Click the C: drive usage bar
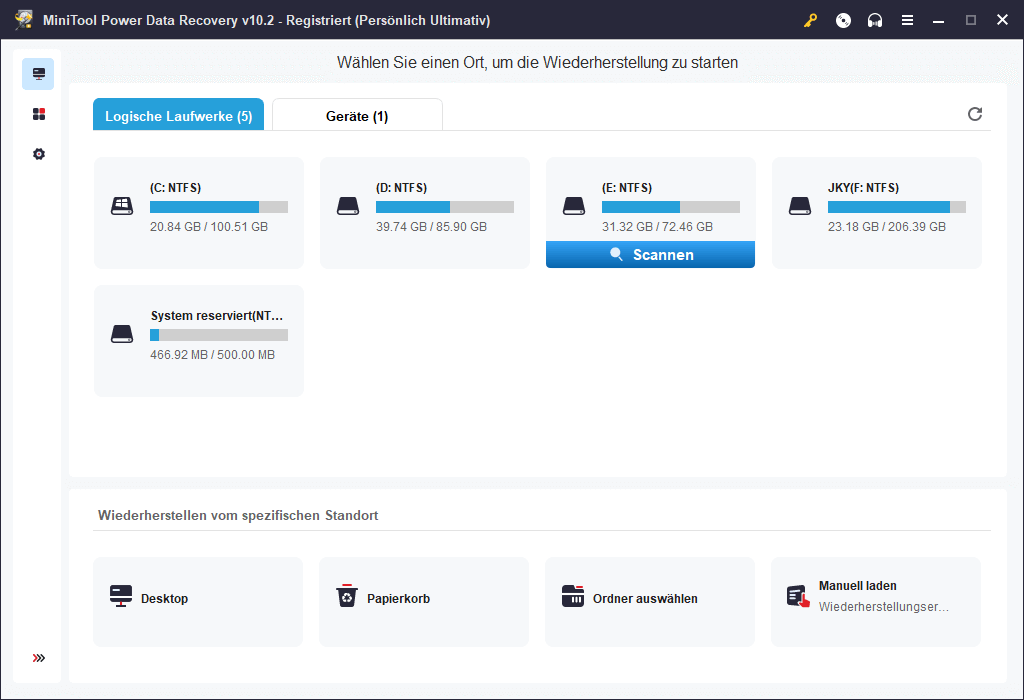The image size is (1024, 700). click(219, 207)
